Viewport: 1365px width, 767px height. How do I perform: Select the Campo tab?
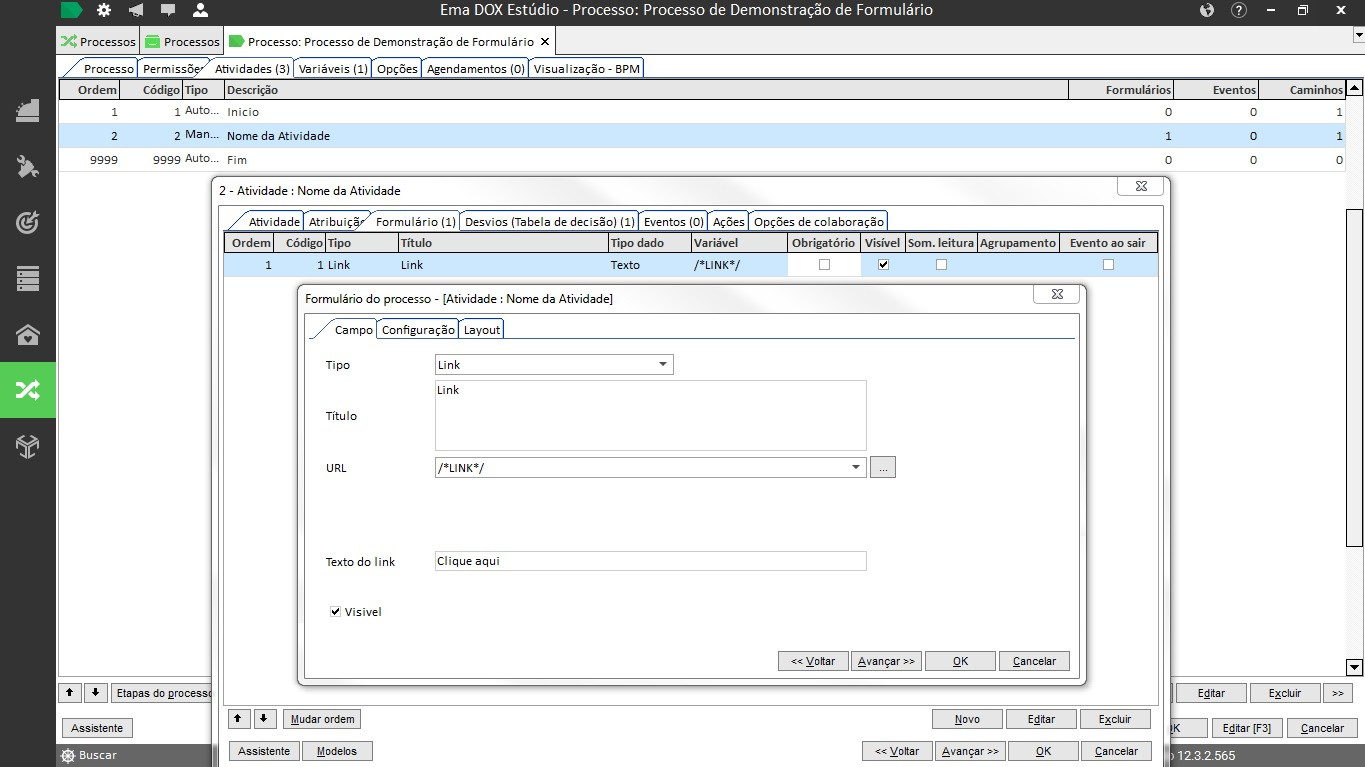(353, 329)
